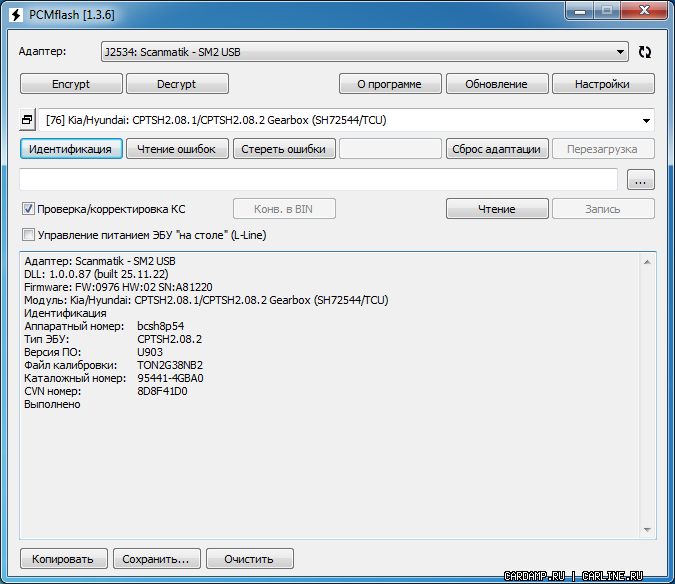Viewport: 675px width, 584px height.
Task: Click the Decrypt button
Action: [177, 84]
